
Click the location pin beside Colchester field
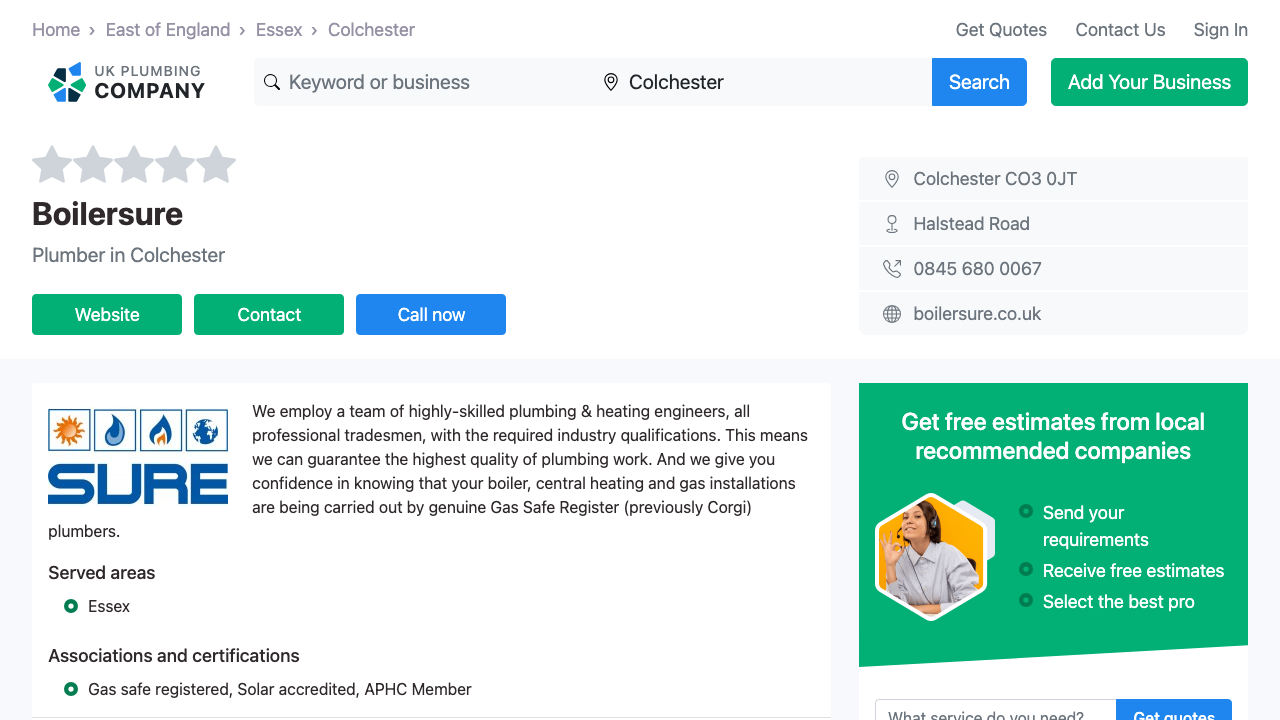click(x=611, y=82)
